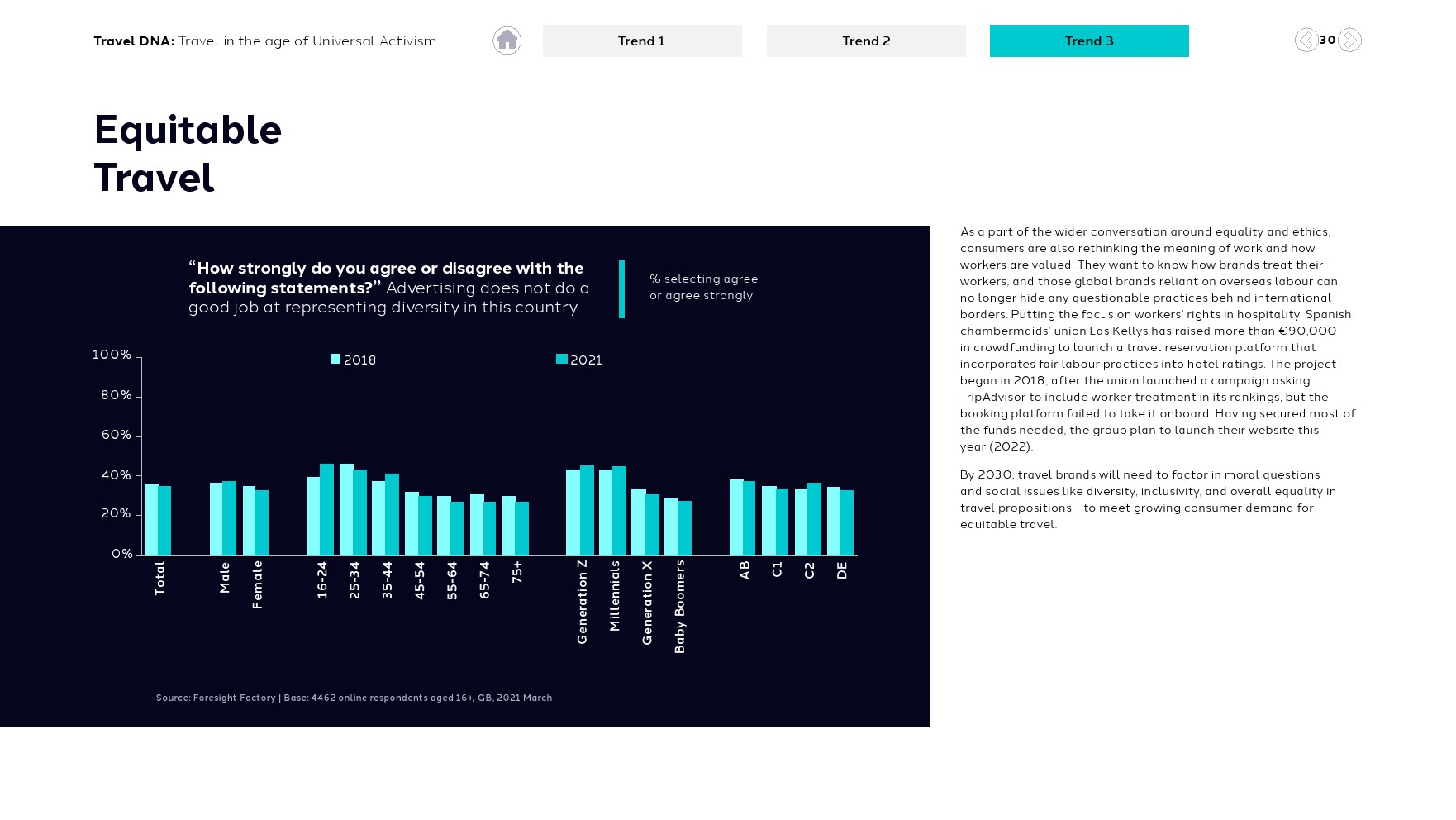Viewport: 1456px width, 820px height.
Task: Click the page number 30 indicator
Action: point(1327,40)
